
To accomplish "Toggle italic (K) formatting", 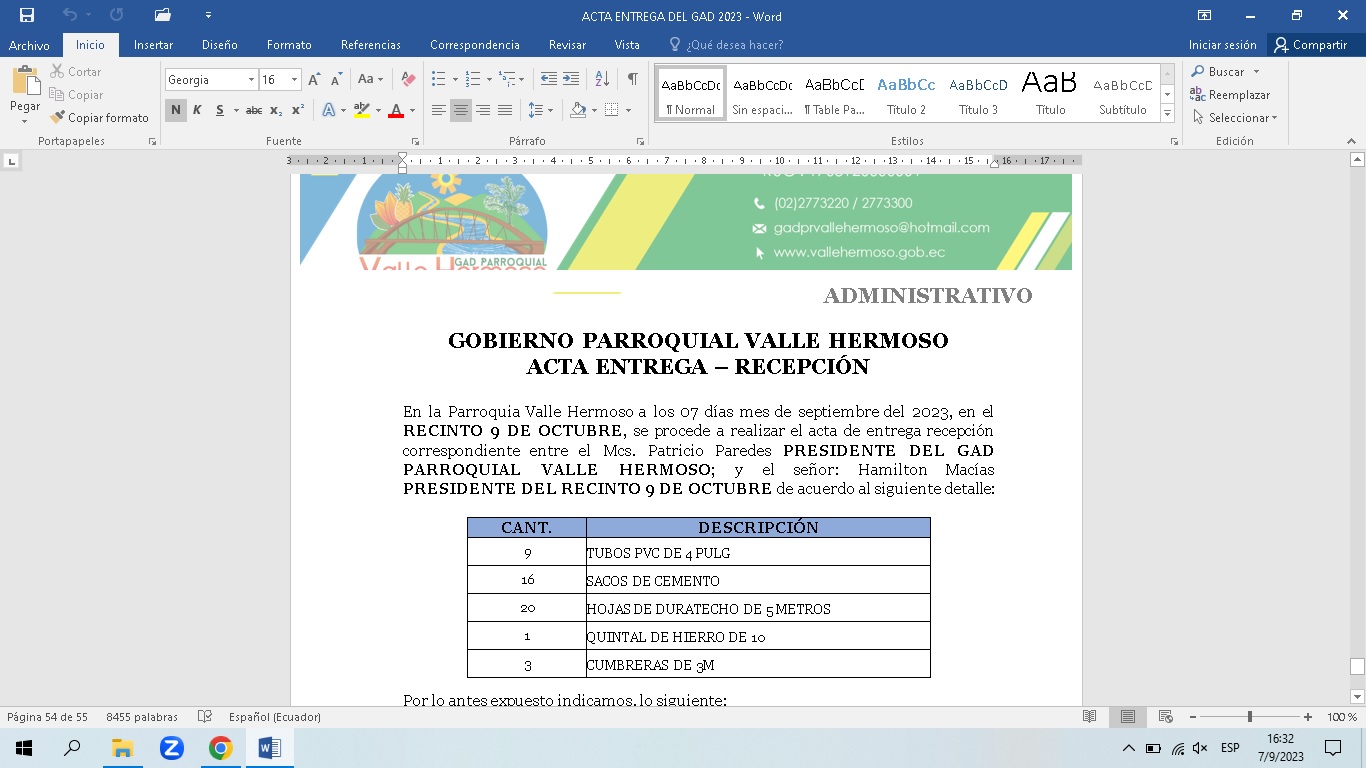I will (x=197, y=110).
